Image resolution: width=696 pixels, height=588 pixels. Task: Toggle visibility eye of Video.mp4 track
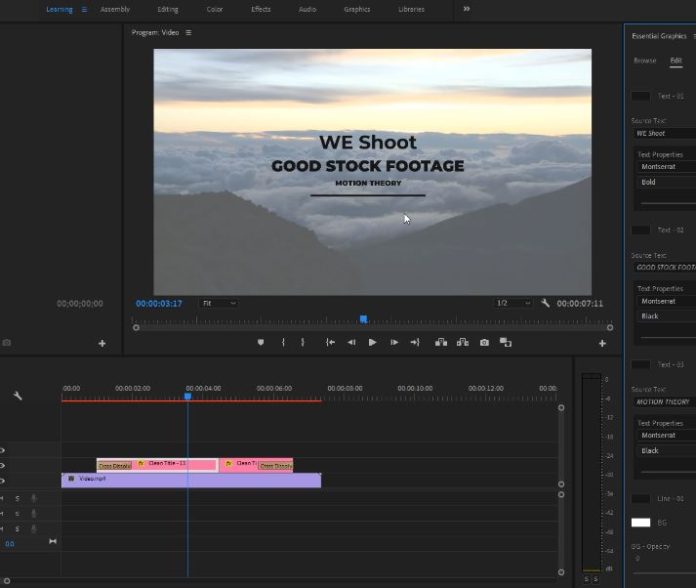(x=2, y=481)
